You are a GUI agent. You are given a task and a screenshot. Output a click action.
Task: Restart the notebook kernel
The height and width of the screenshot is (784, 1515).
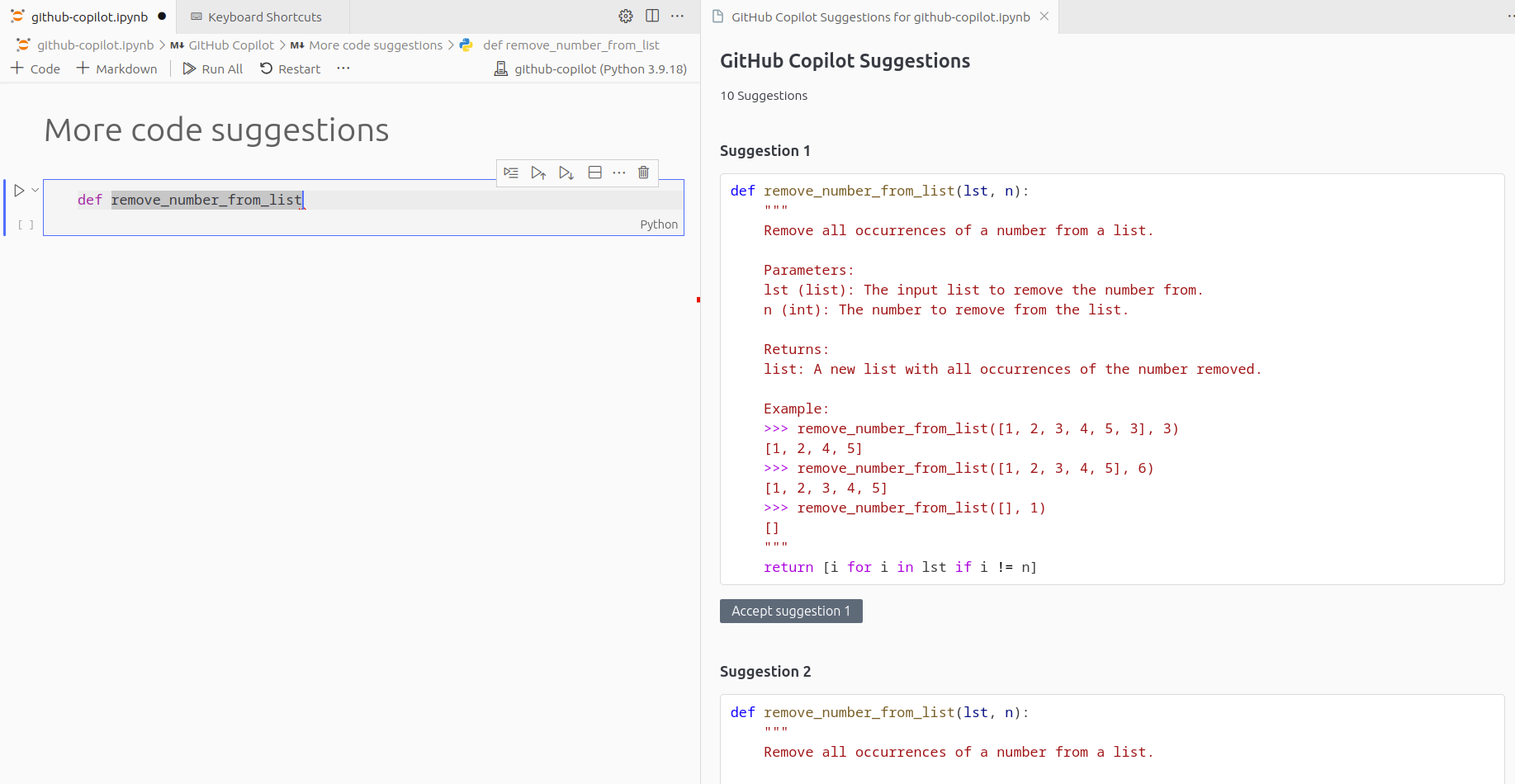291,68
